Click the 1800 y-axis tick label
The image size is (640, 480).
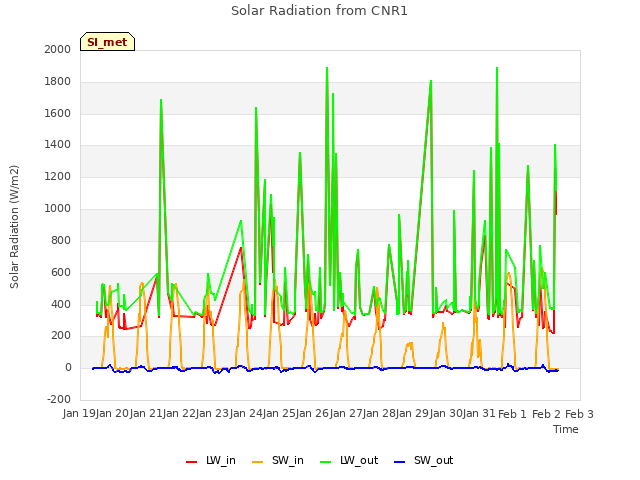point(58,82)
